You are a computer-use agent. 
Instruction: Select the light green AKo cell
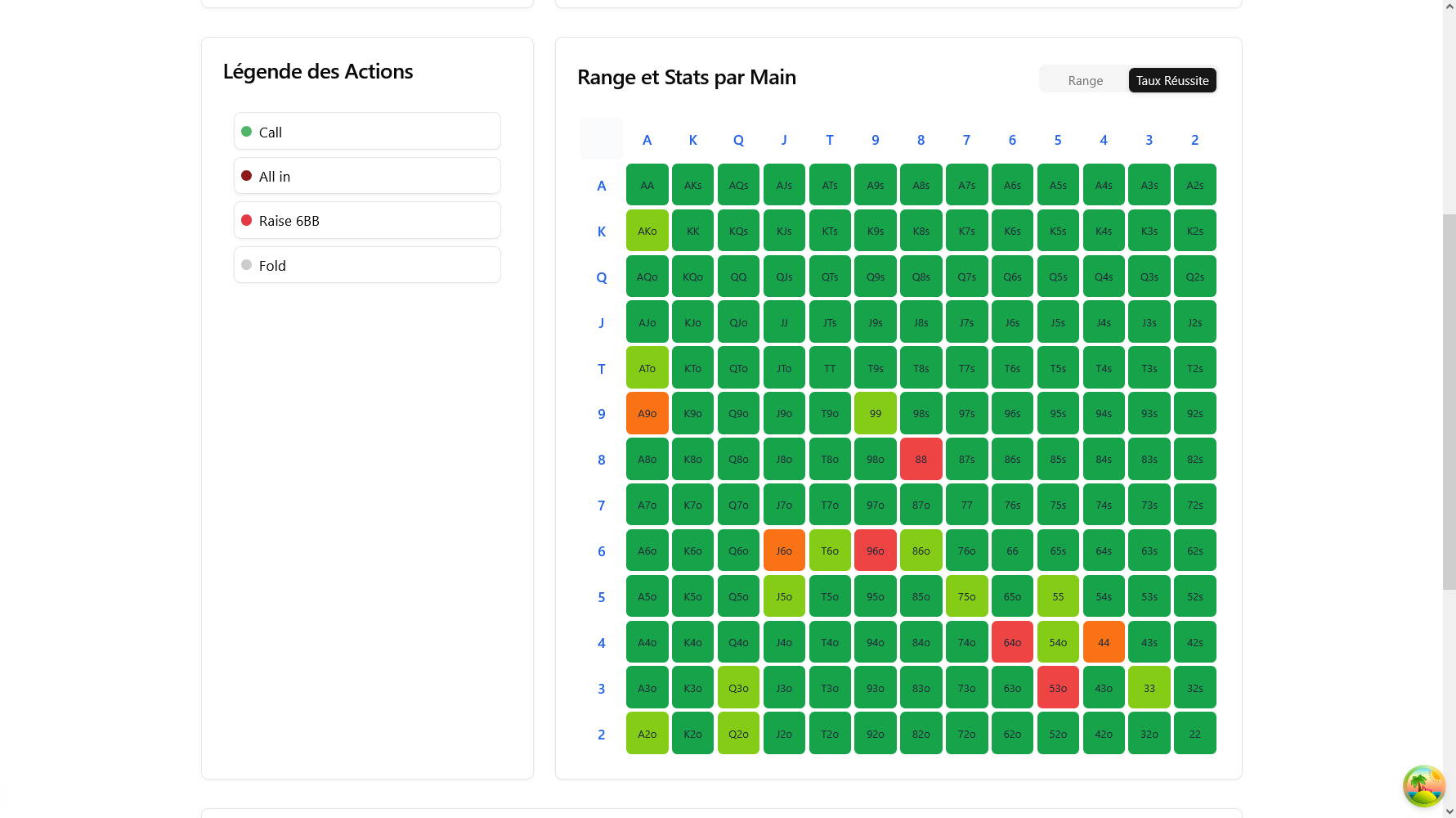647,231
